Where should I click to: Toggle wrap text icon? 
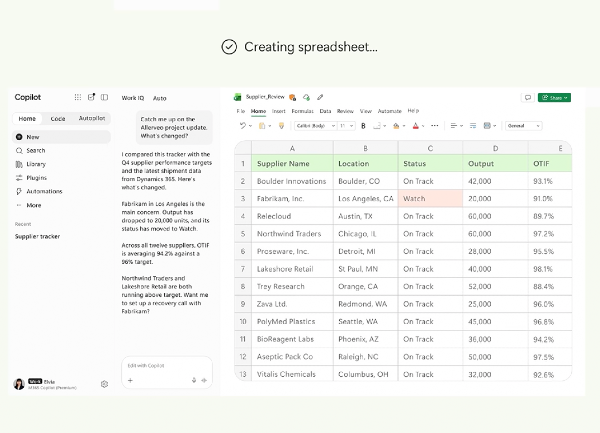pyautogui.click(x=473, y=125)
